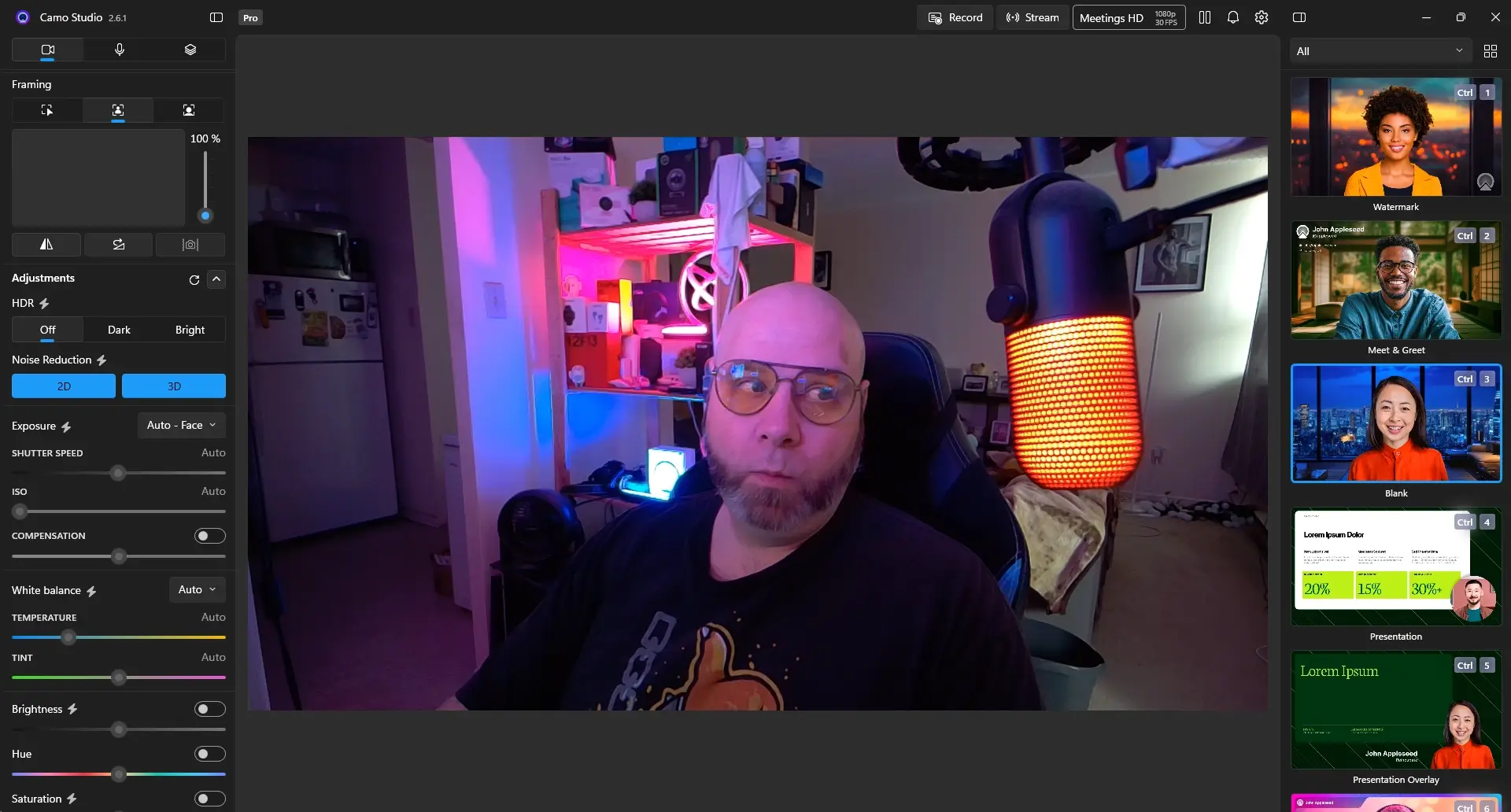The height and width of the screenshot is (812, 1511).
Task: Open the All scenes filter dropdown
Action: [1380, 51]
